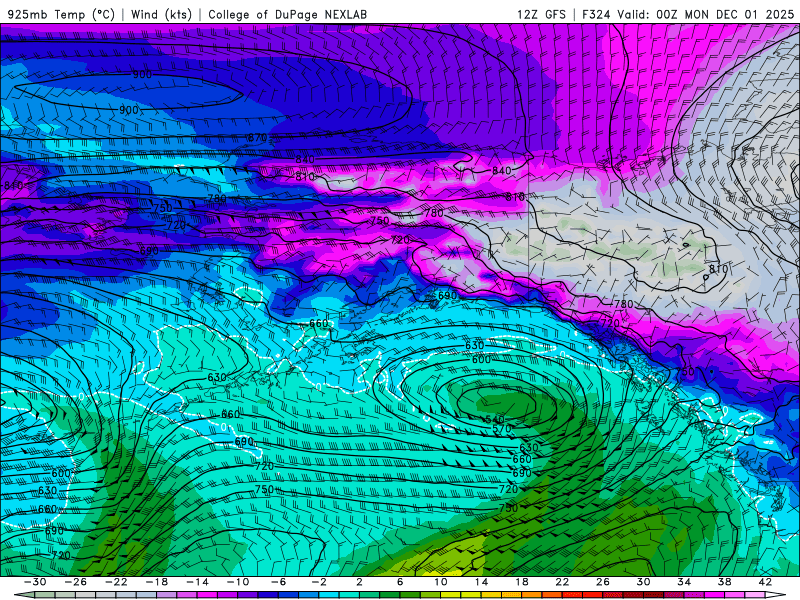Click the '-18' color scale label
This screenshot has width=800, height=600.
157,582
